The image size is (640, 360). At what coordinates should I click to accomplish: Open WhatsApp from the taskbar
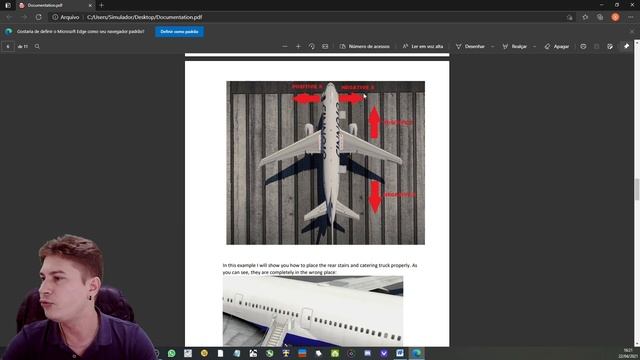click(x=171, y=353)
